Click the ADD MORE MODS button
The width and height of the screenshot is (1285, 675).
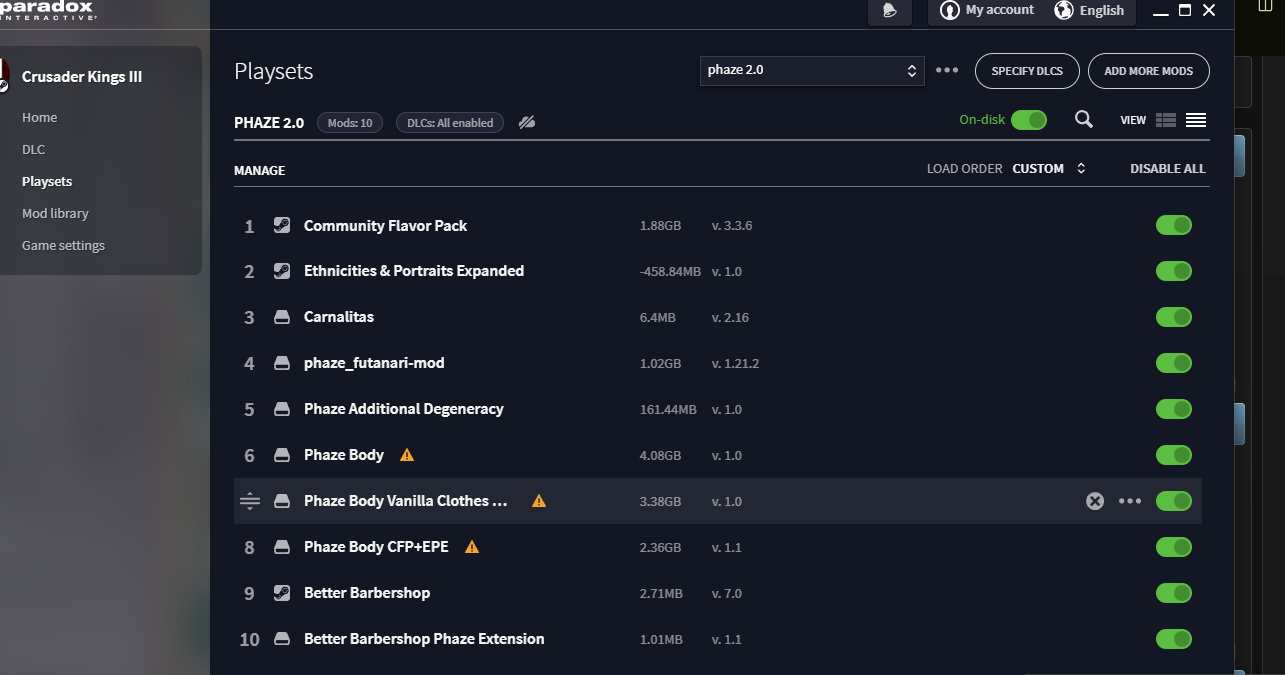[x=1149, y=71]
